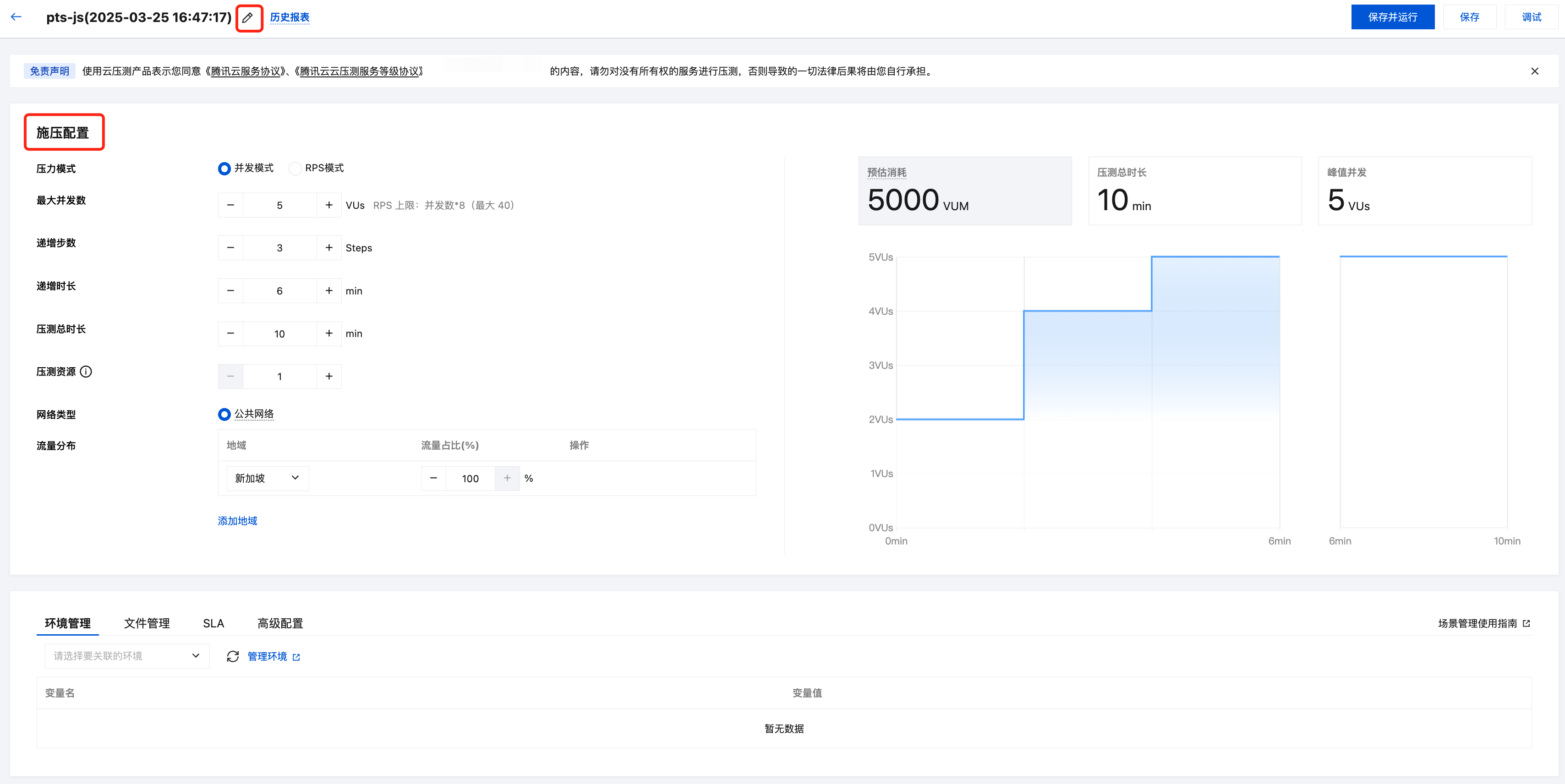Click the refresh icon beside 管理环境

pyautogui.click(x=233, y=656)
